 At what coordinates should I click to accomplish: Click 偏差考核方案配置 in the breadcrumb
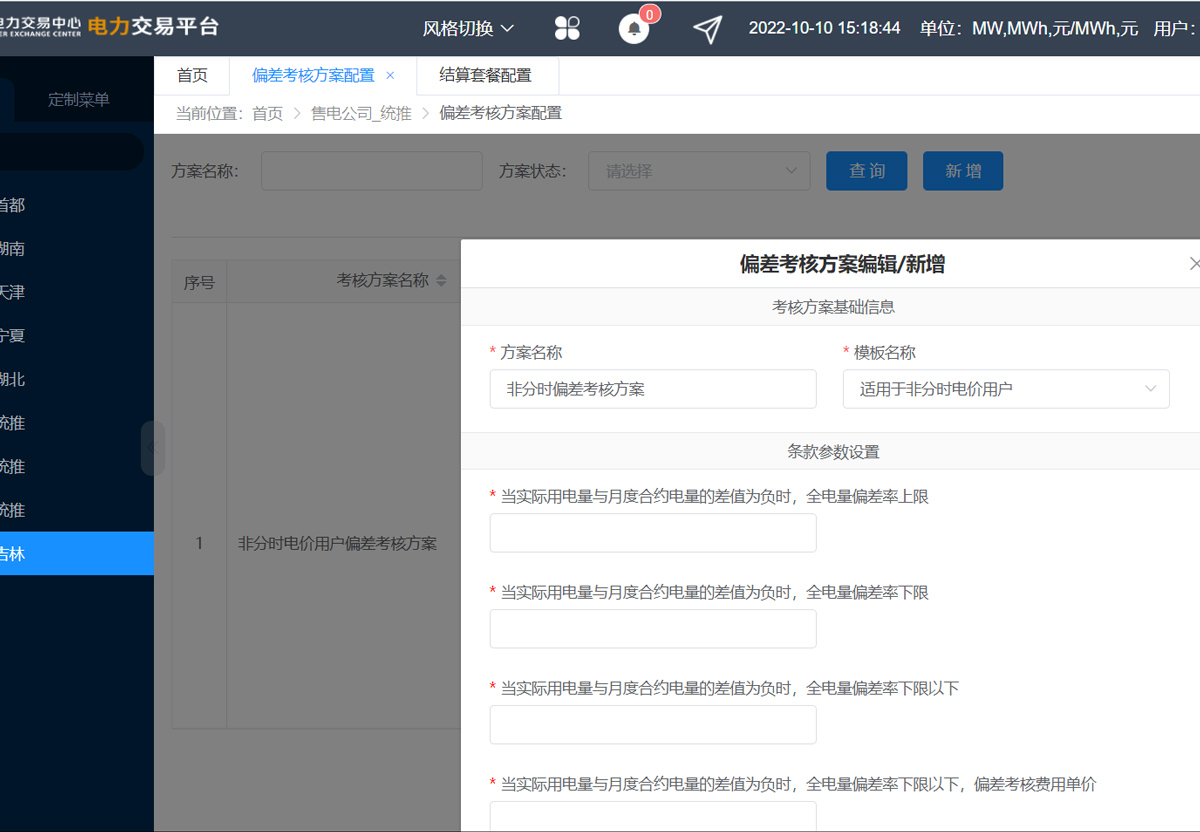pos(501,113)
